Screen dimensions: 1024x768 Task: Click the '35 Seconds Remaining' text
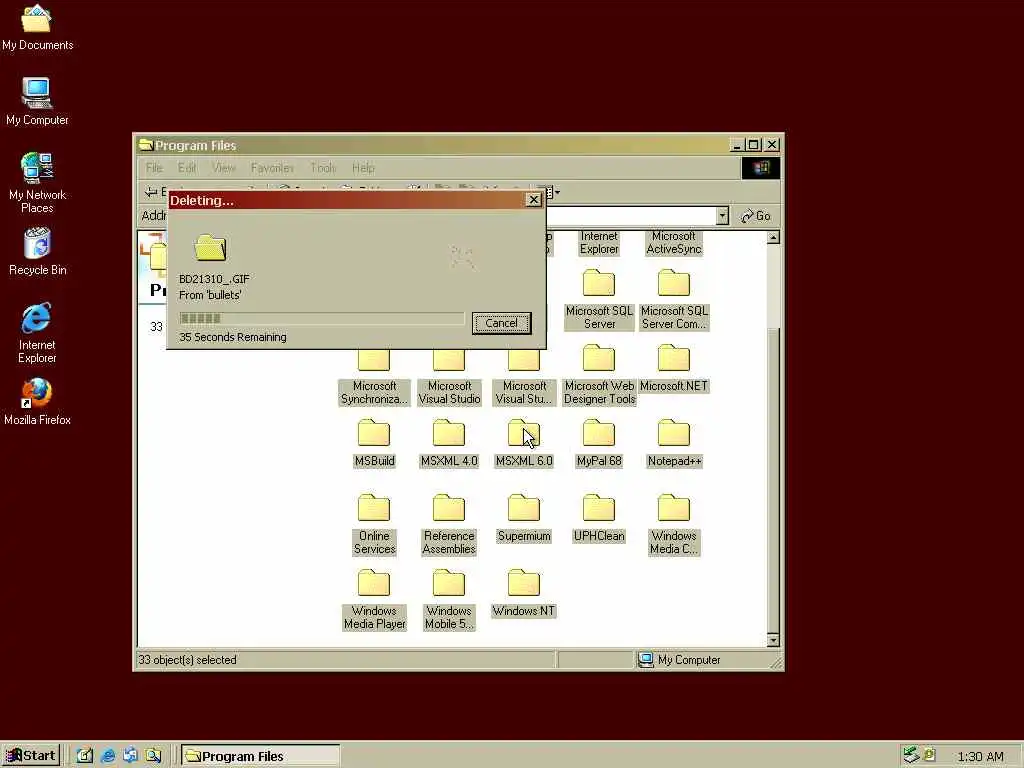point(232,337)
